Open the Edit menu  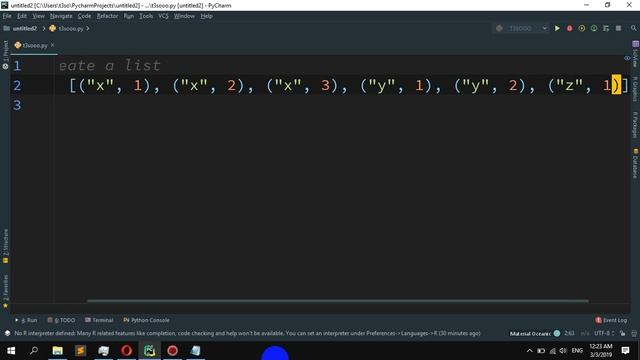[22, 16]
